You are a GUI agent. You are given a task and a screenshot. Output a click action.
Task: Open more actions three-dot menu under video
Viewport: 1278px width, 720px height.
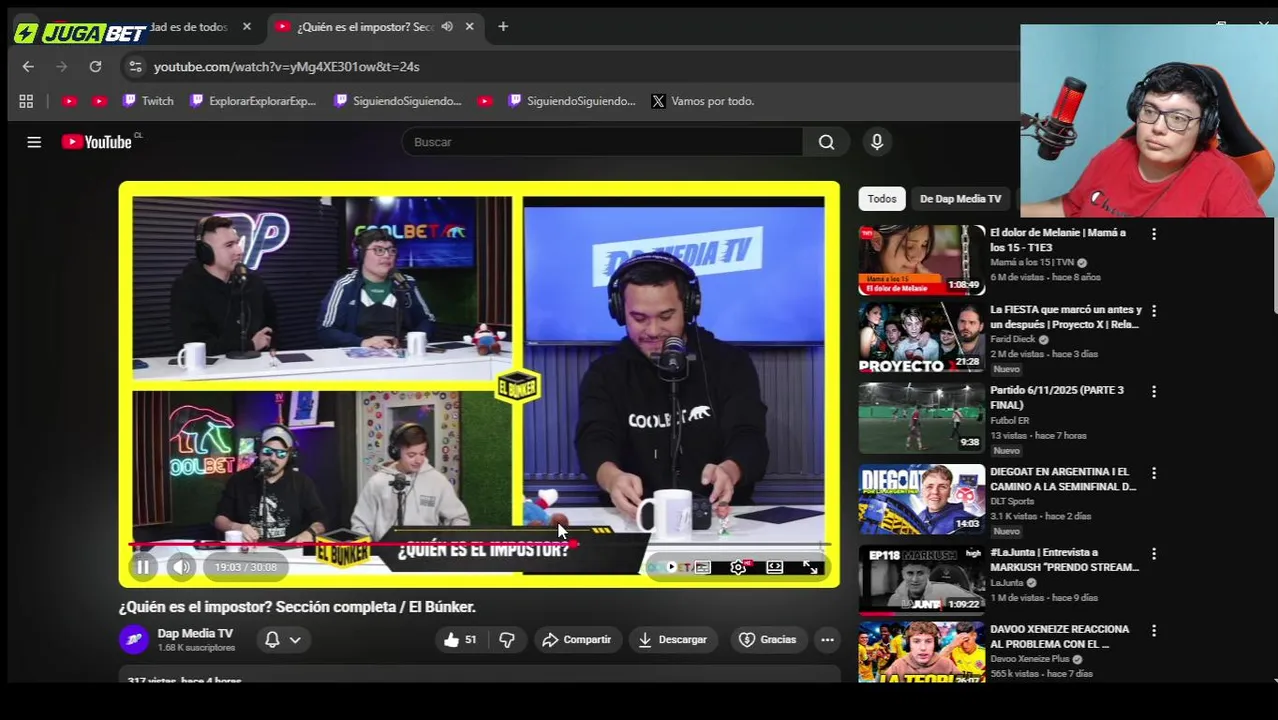(827, 640)
